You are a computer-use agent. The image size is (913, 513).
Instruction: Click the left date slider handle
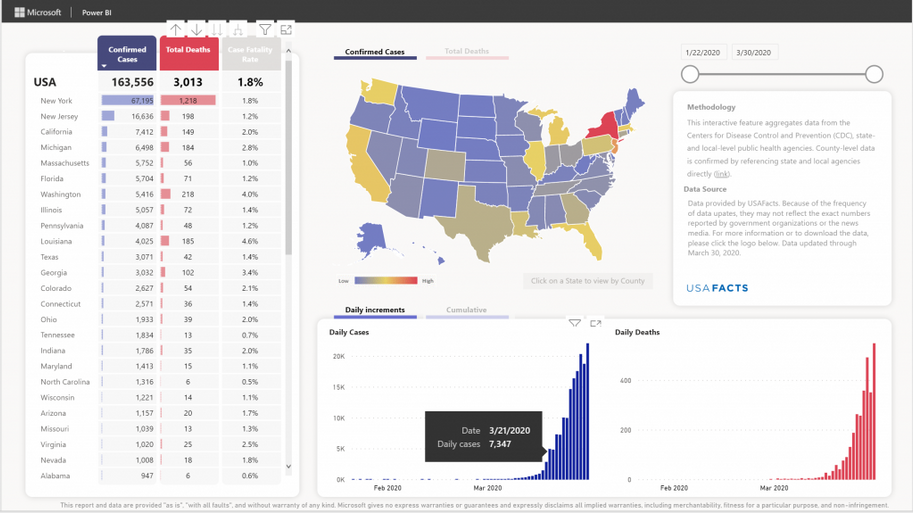(690, 74)
